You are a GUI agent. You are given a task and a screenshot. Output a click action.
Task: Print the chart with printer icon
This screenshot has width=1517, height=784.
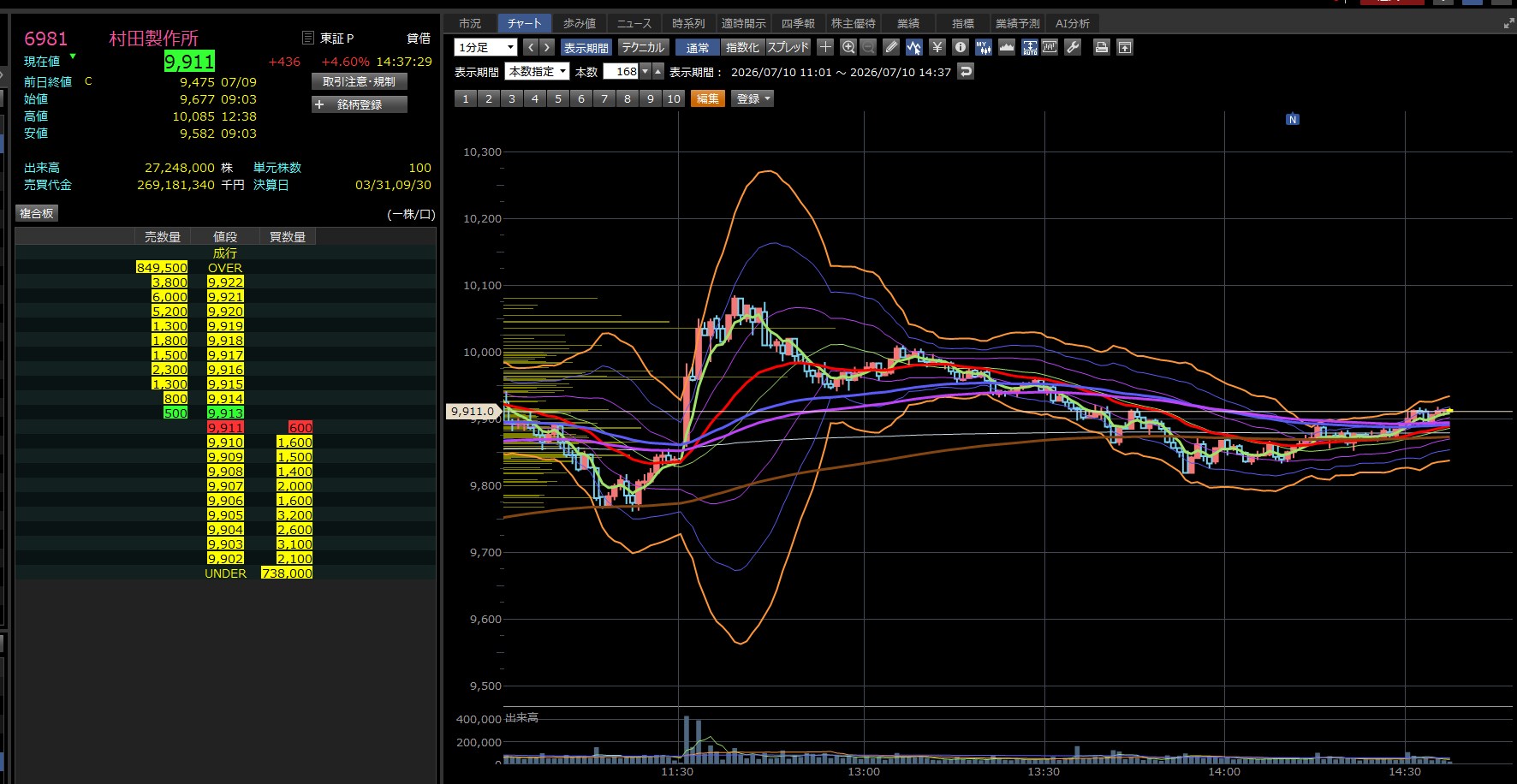tap(1102, 47)
